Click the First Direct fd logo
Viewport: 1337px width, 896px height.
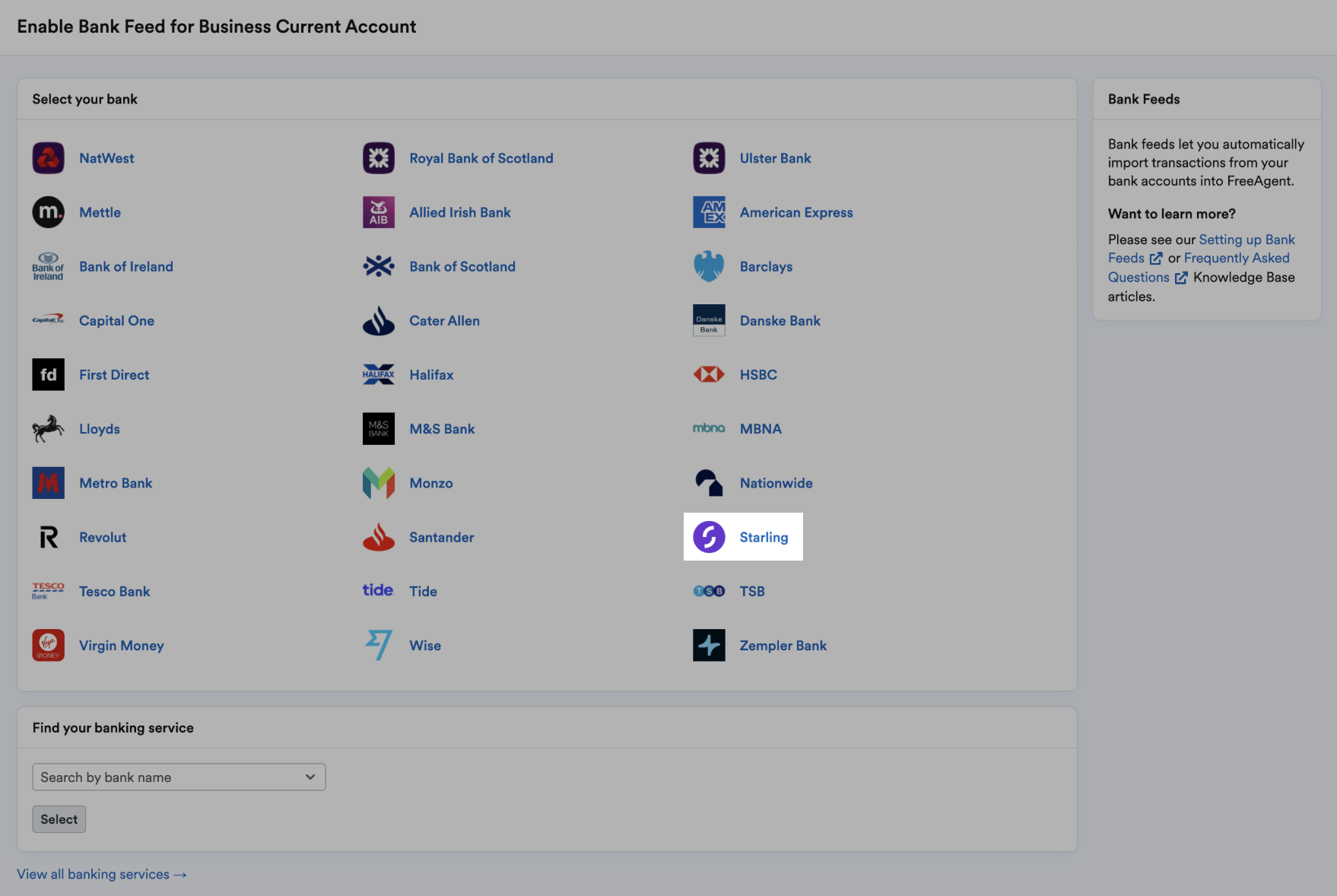[x=48, y=374]
